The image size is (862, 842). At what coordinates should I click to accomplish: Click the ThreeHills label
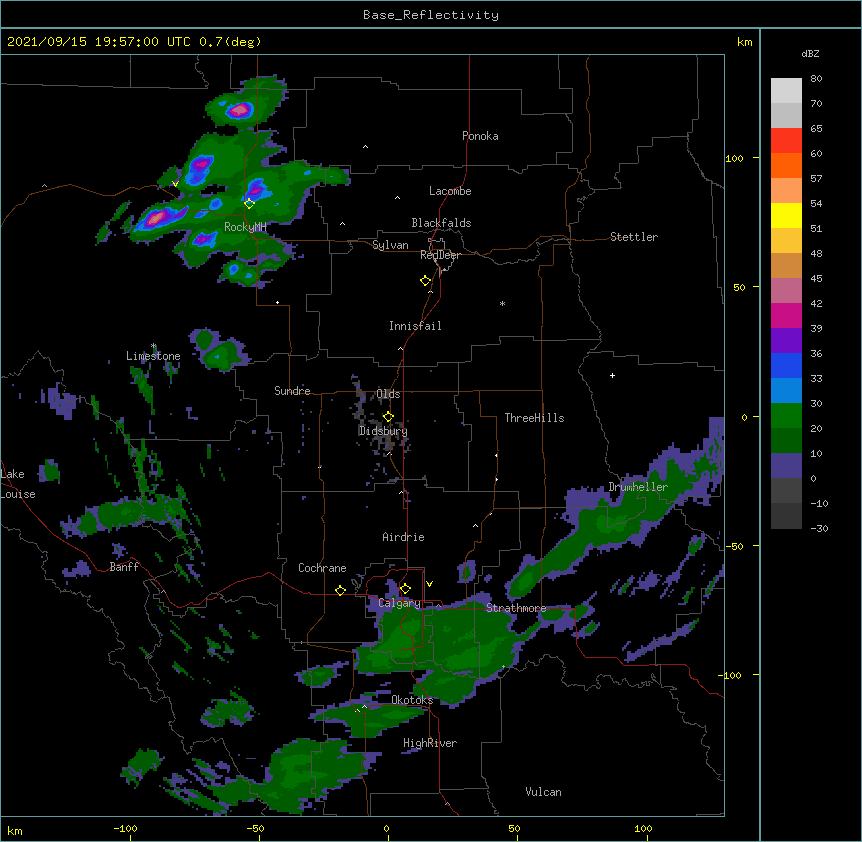(534, 418)
